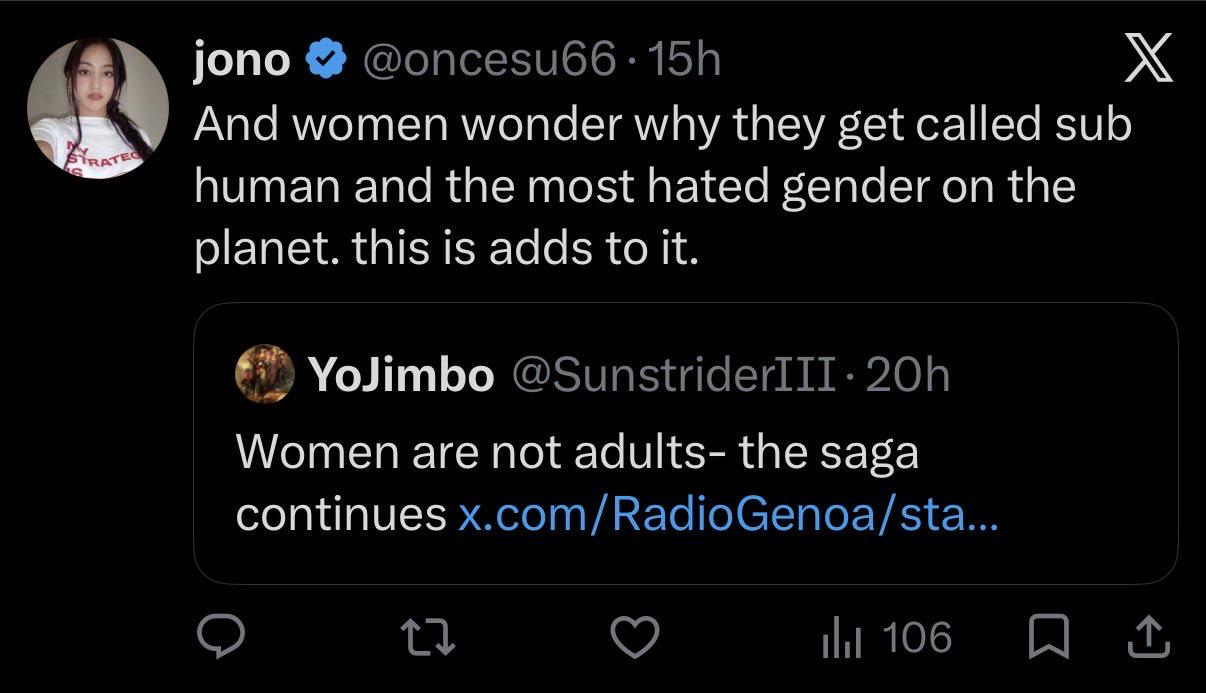Open the 20h quoted post timestamp

tap(906, 376)
